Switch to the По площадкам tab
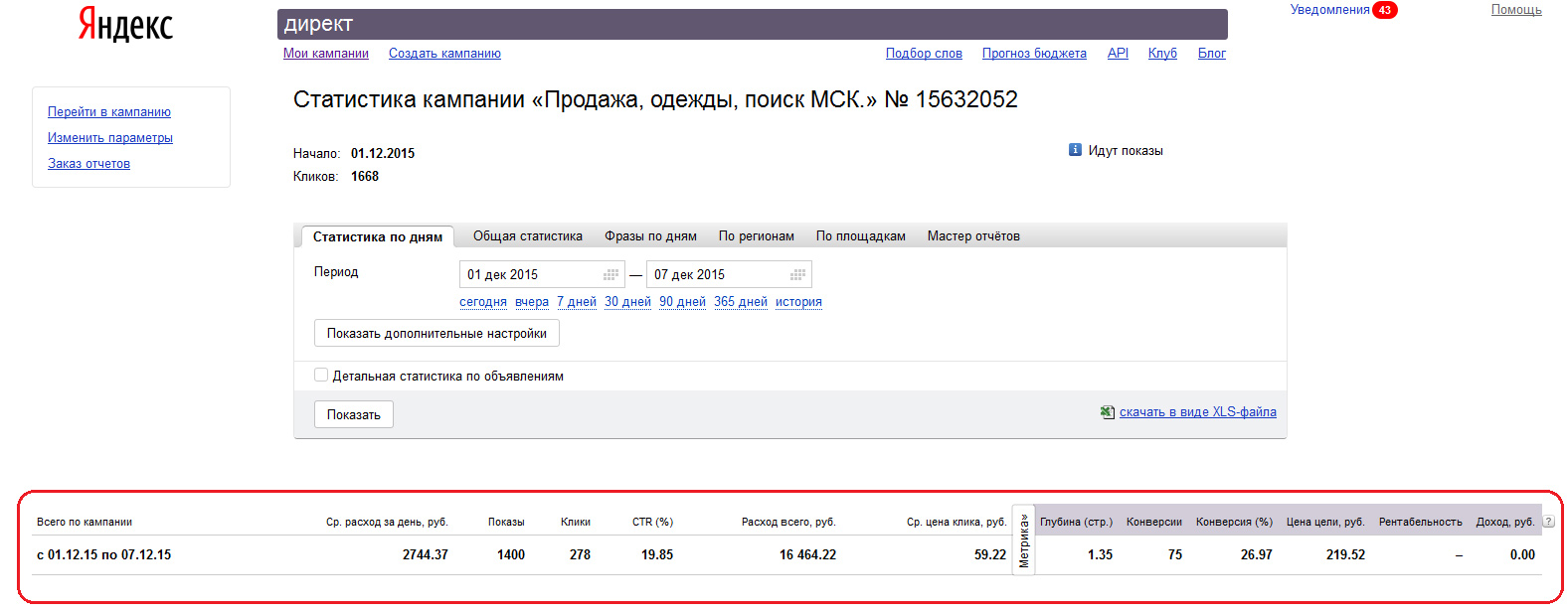 coord(861,236)
